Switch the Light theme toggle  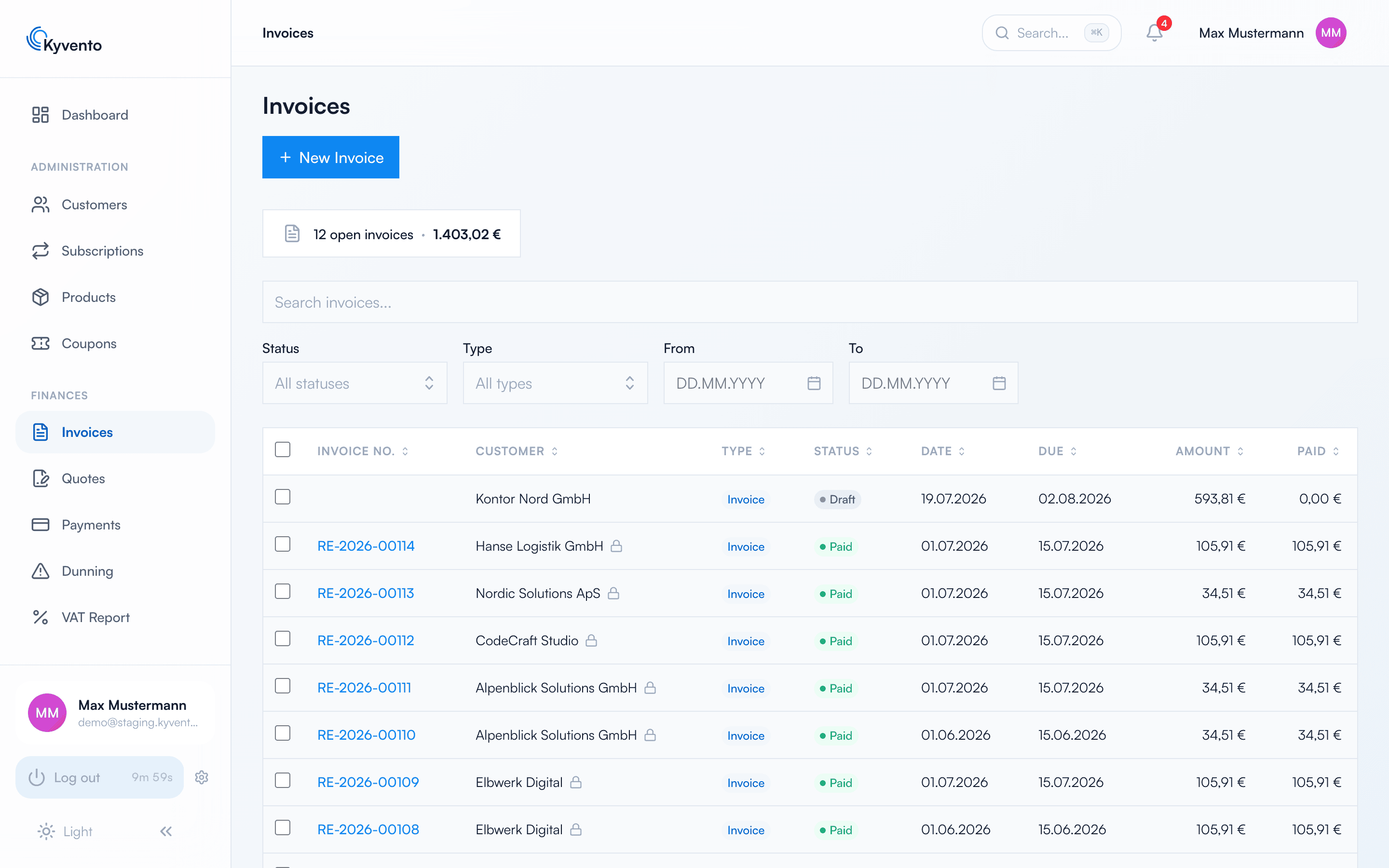tap(65, 831)
